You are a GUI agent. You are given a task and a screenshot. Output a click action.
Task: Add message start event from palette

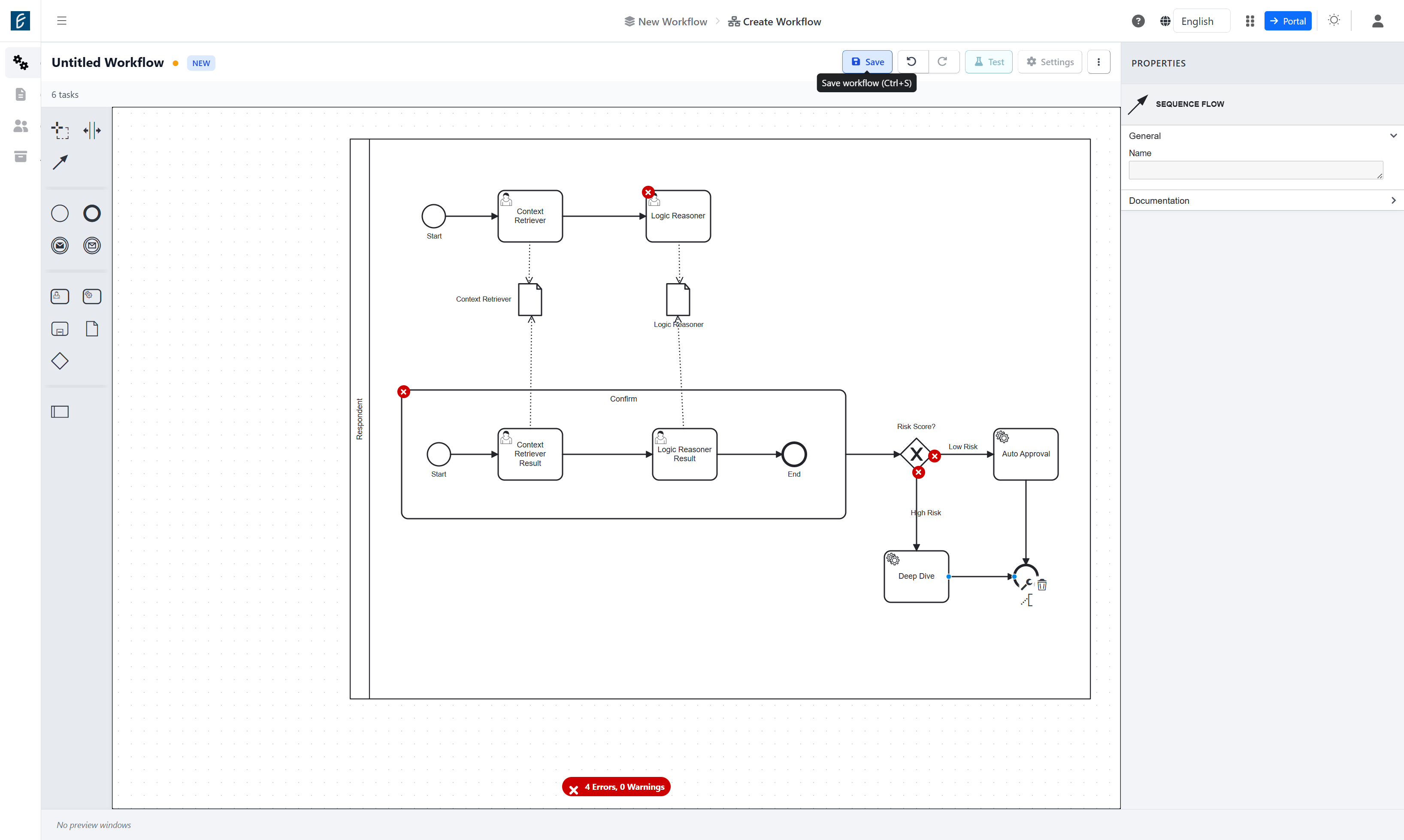coord(60,246)
